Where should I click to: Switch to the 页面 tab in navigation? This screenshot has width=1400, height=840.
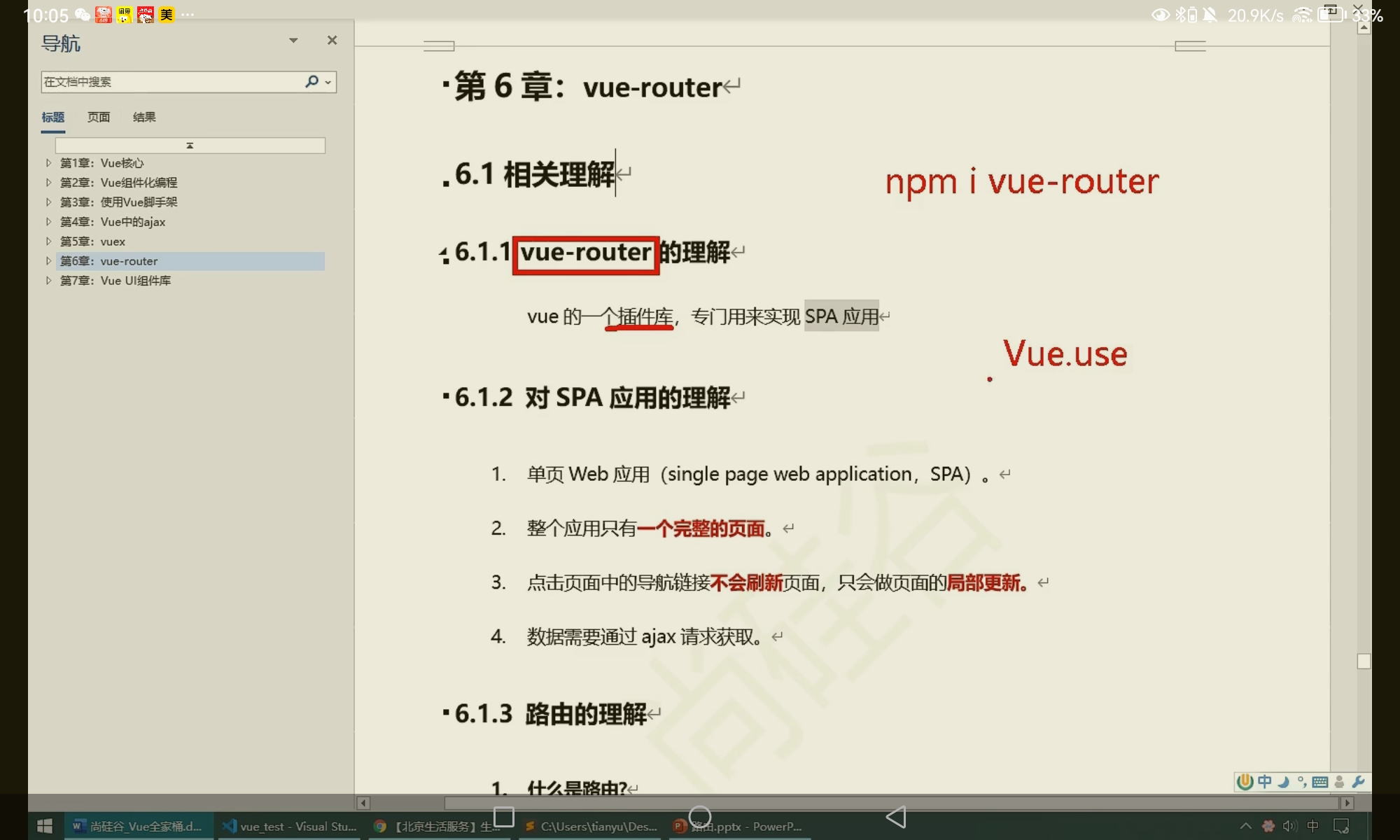point(98,117)
